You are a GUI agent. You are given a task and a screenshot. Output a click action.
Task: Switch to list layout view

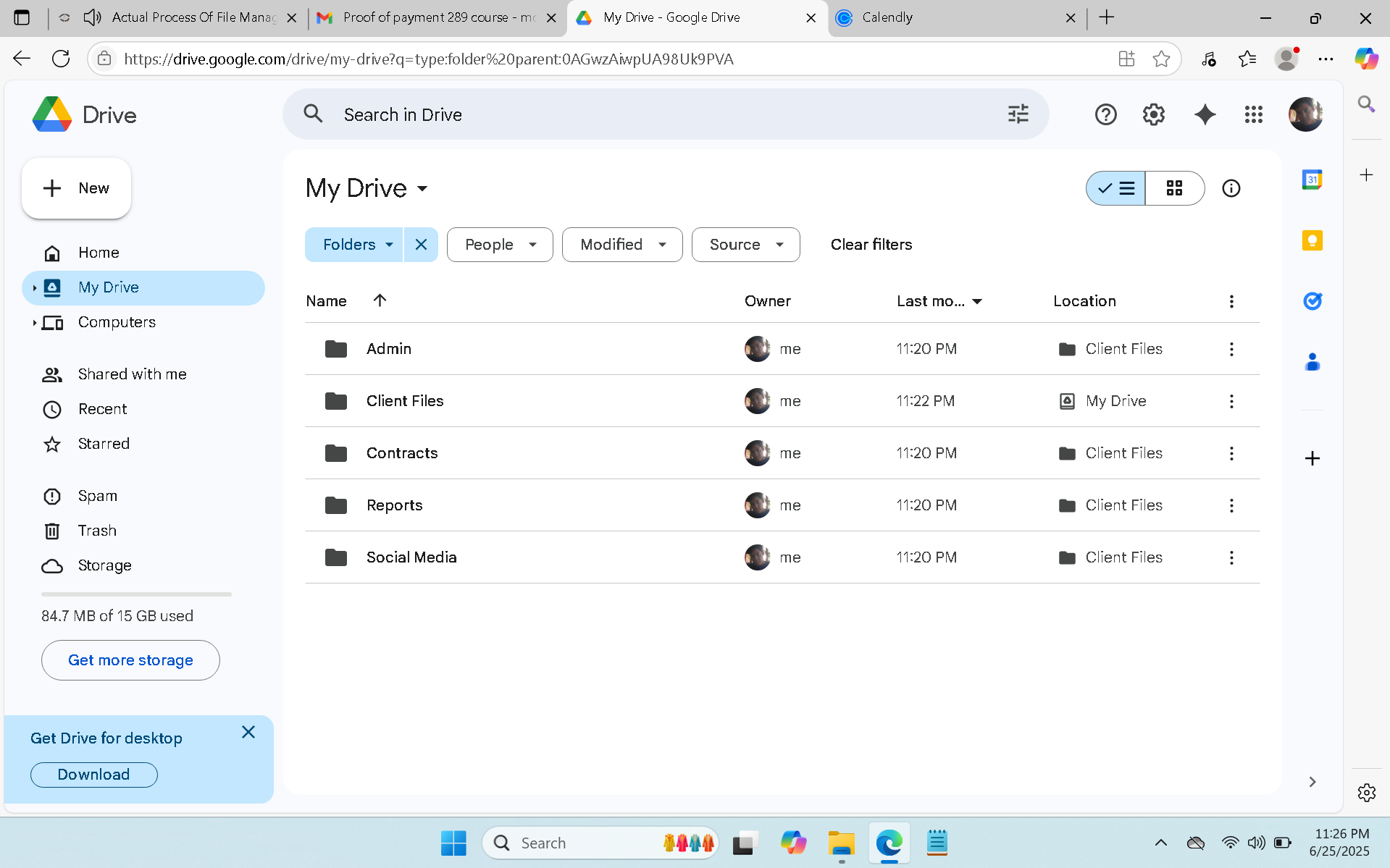tap(1115, 188)
